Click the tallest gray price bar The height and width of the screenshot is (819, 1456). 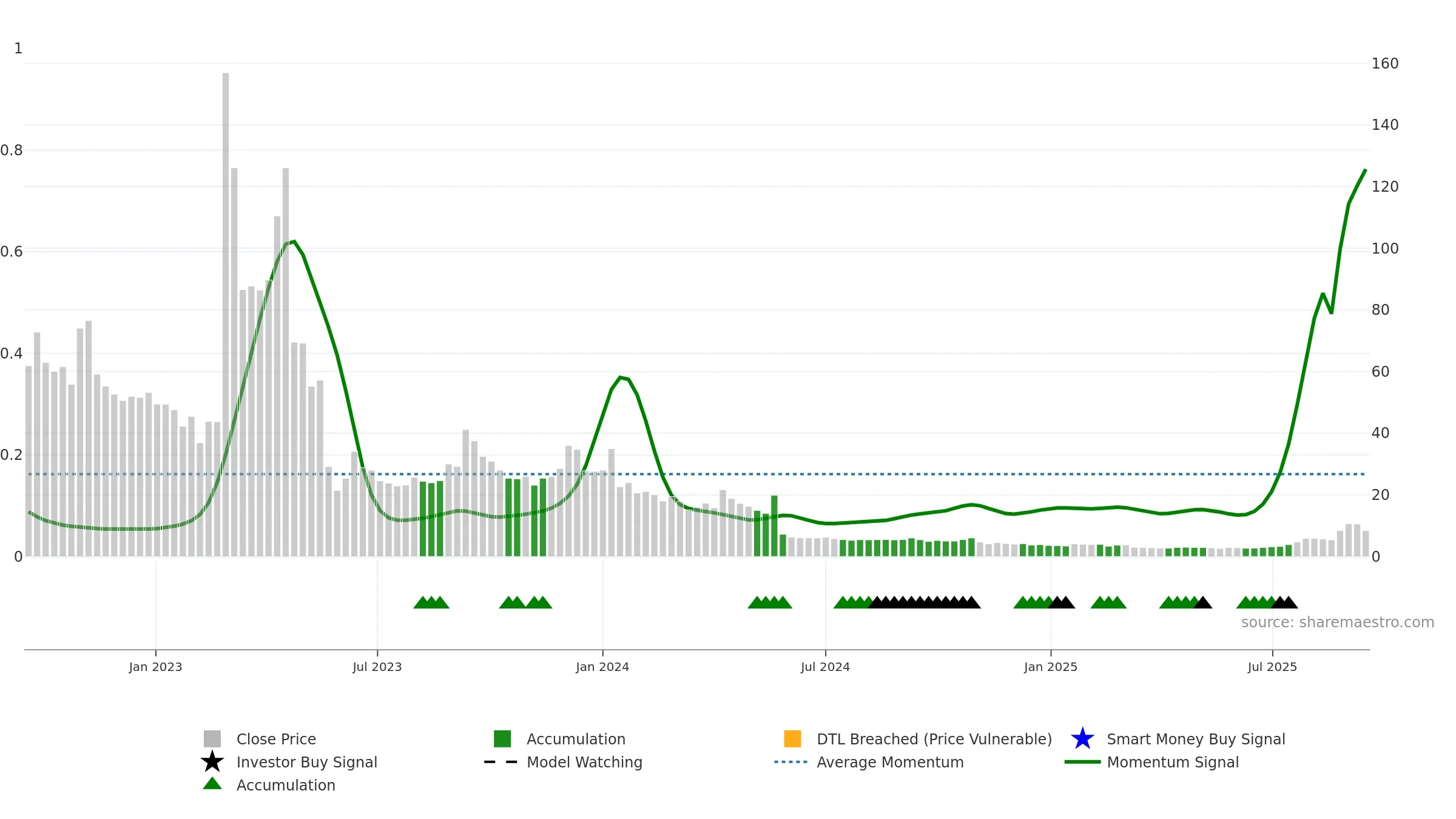[x=226, y=314]
